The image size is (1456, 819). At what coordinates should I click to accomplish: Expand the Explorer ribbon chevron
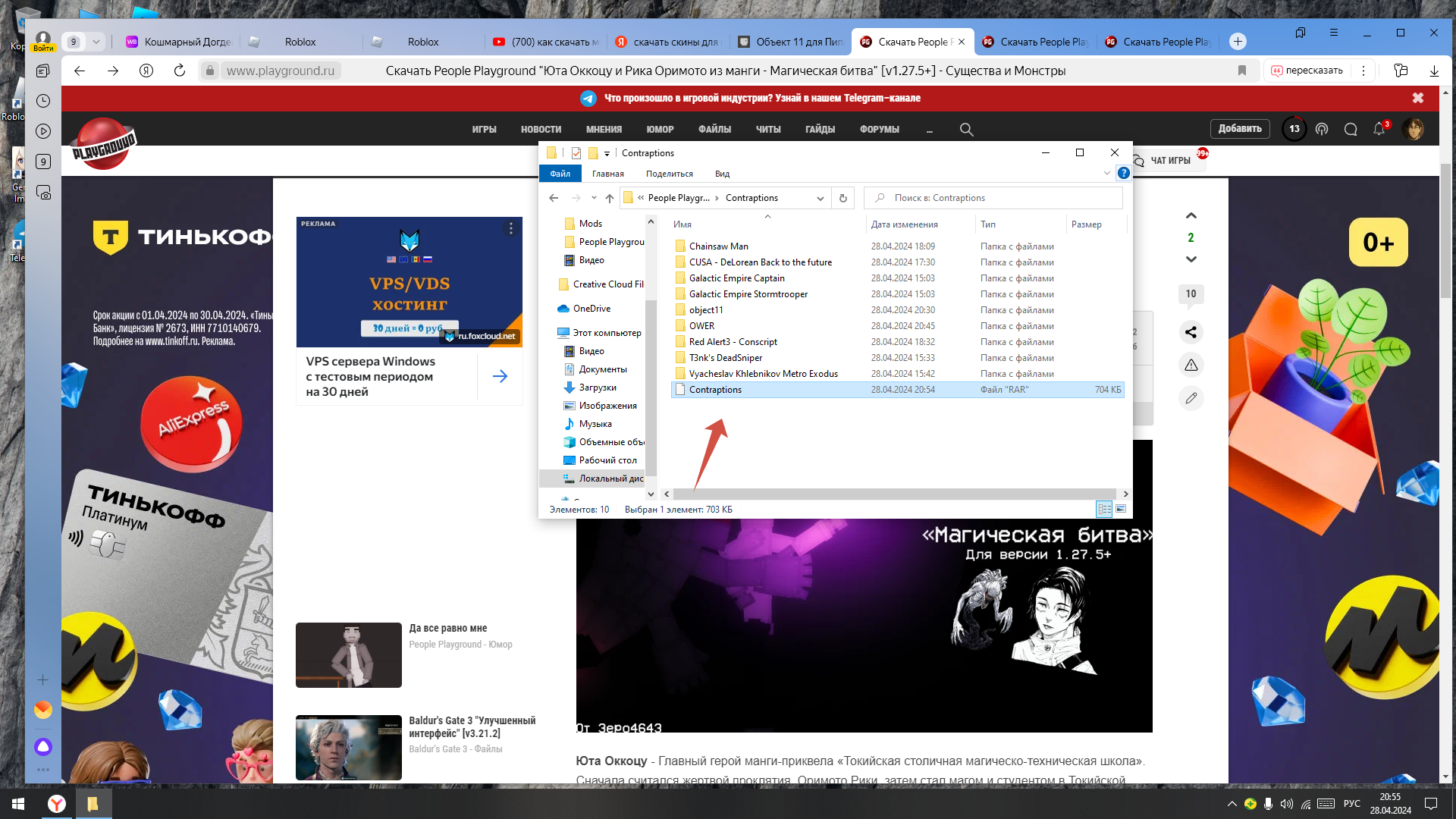coord(1106,174)
